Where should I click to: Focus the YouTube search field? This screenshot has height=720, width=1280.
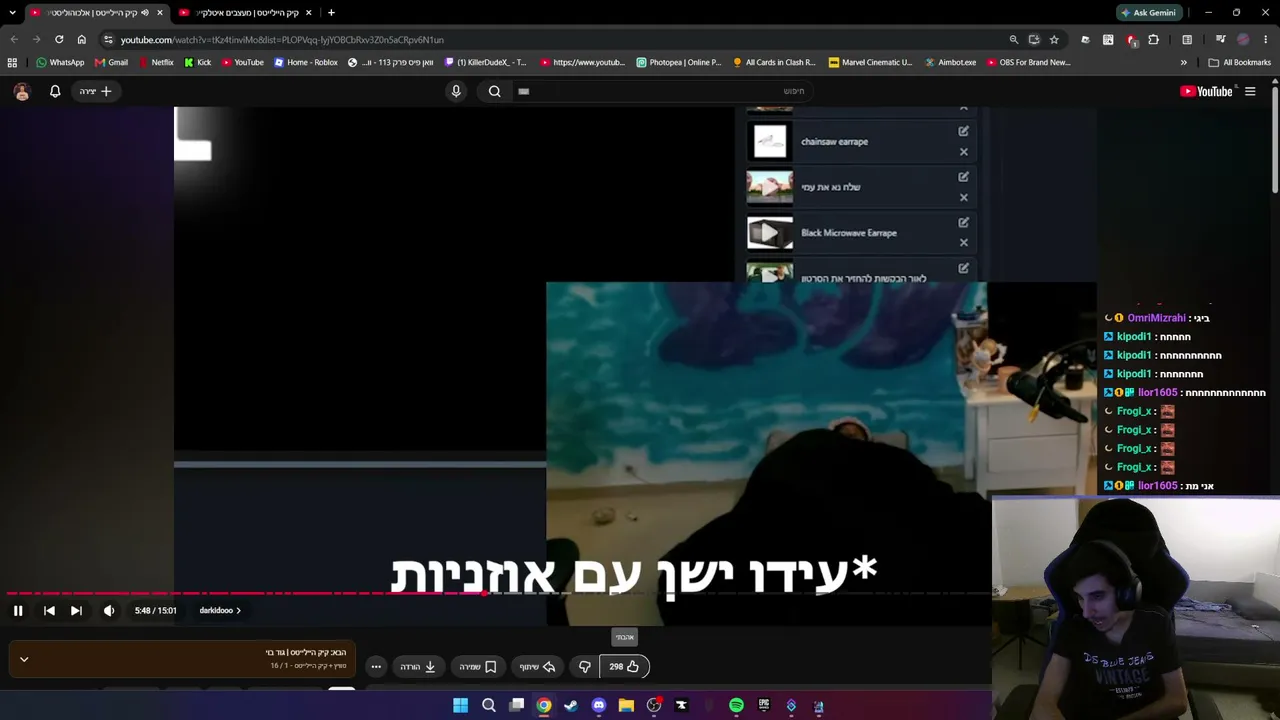click(662, 91)
